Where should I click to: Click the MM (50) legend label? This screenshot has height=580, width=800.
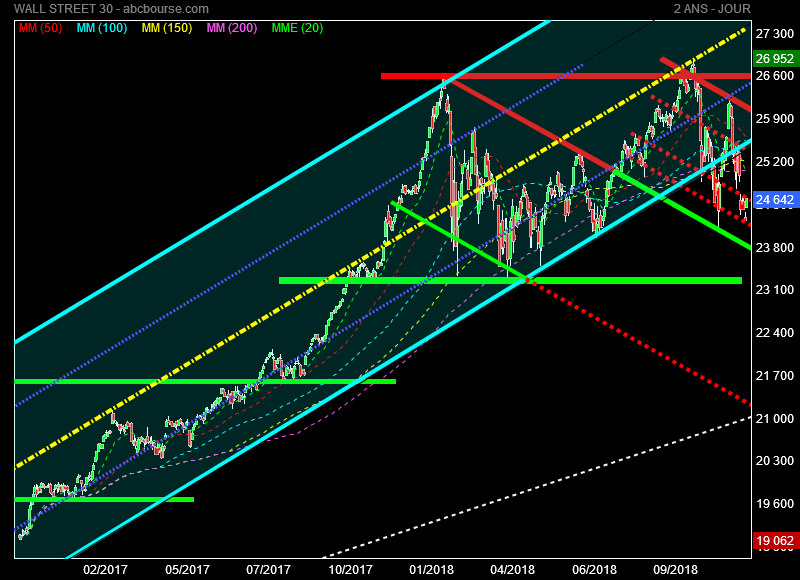point(40,28)
